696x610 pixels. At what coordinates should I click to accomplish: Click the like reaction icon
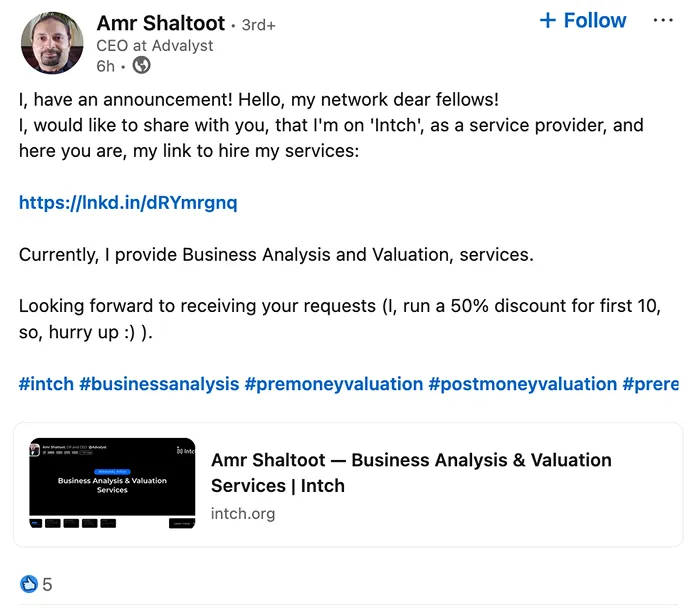coord(28,584)
